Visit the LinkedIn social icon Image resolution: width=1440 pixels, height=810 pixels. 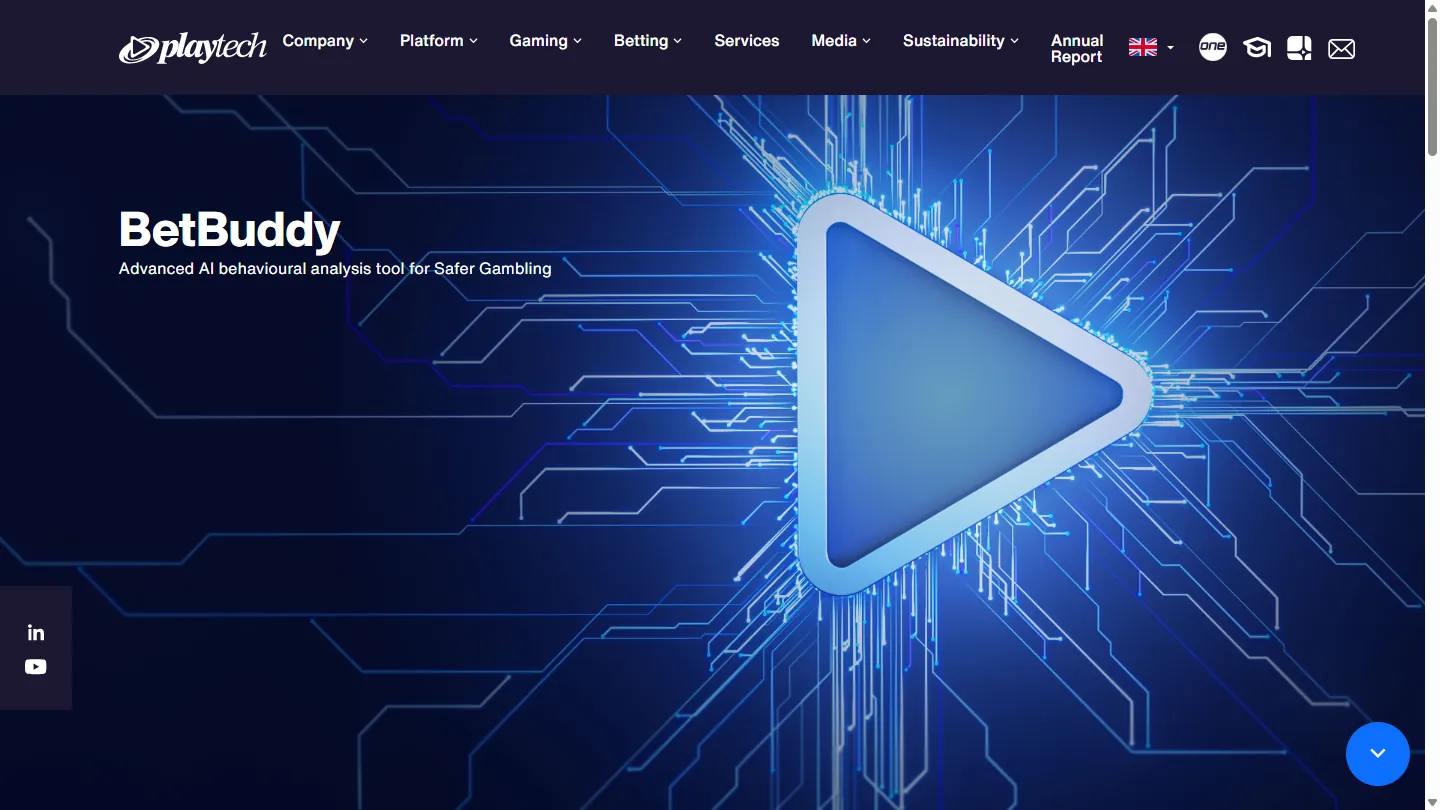(36, 632)
